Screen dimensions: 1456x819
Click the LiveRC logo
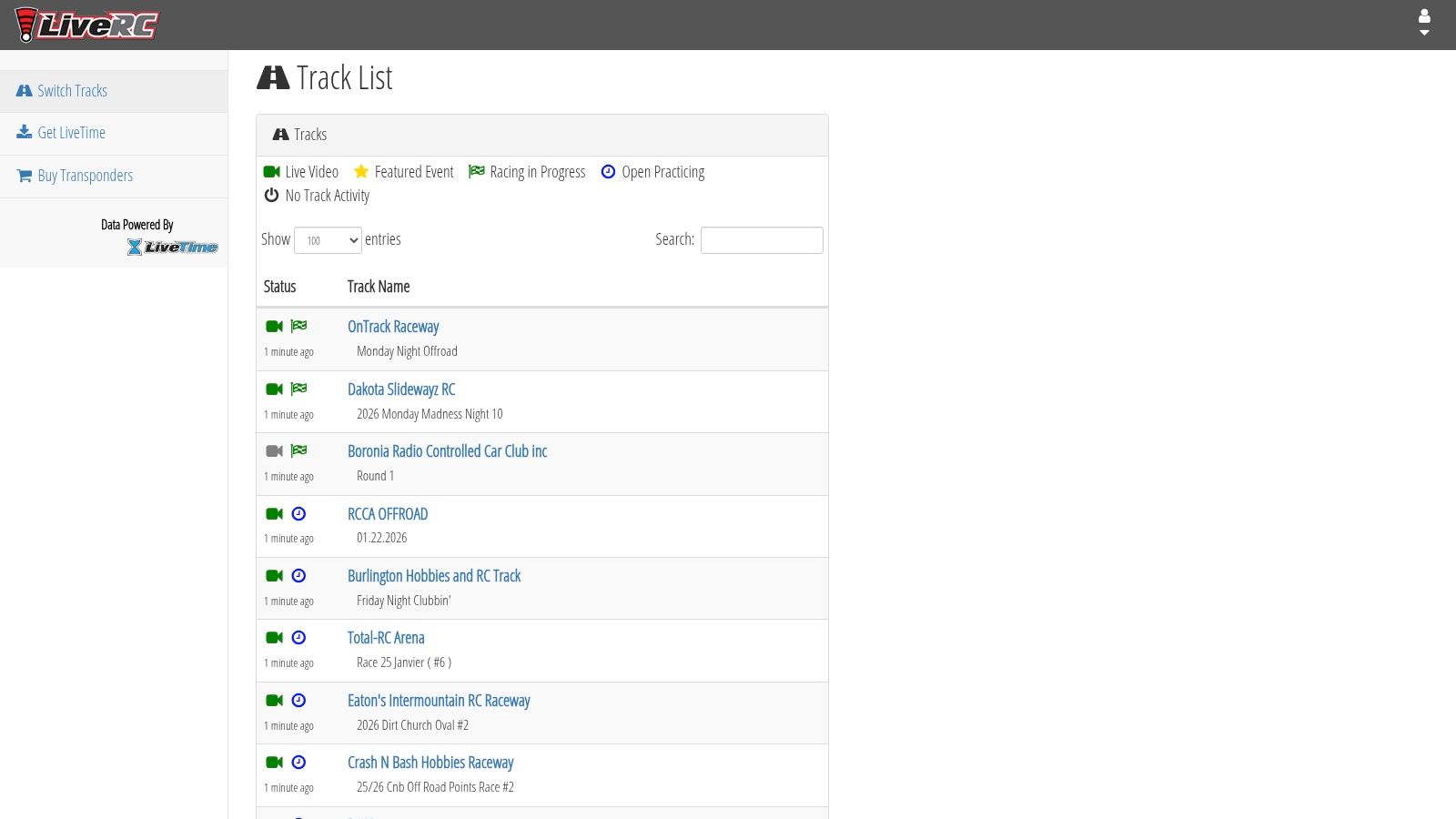[86, 25]
